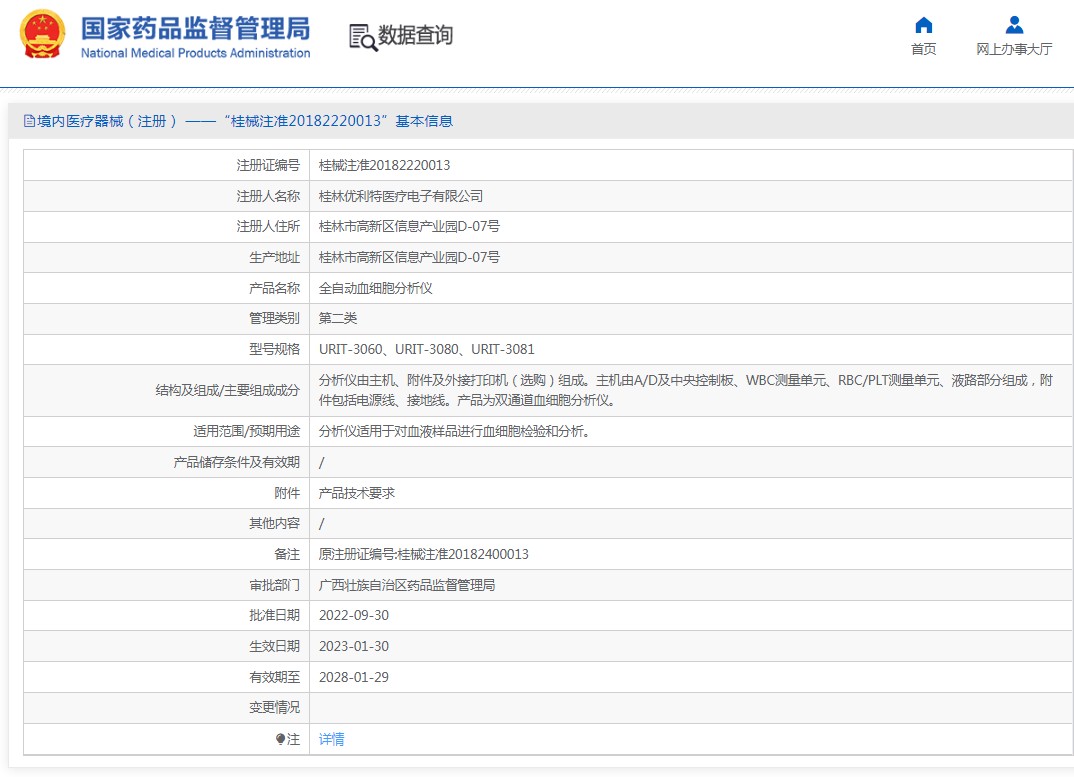Click the home icon above 首页
Screen dimensions: 1074x777
923,25
